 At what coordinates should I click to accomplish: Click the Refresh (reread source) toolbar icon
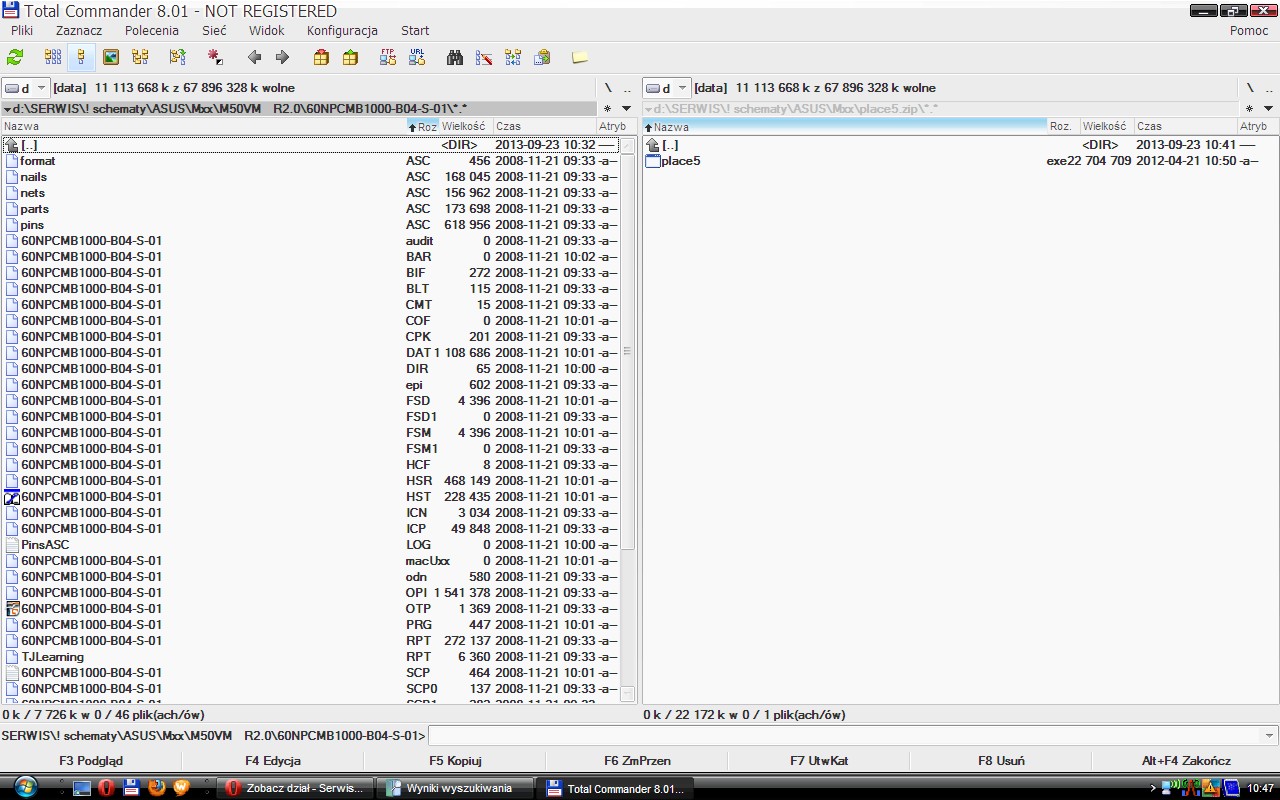click(x=15, y=58)
